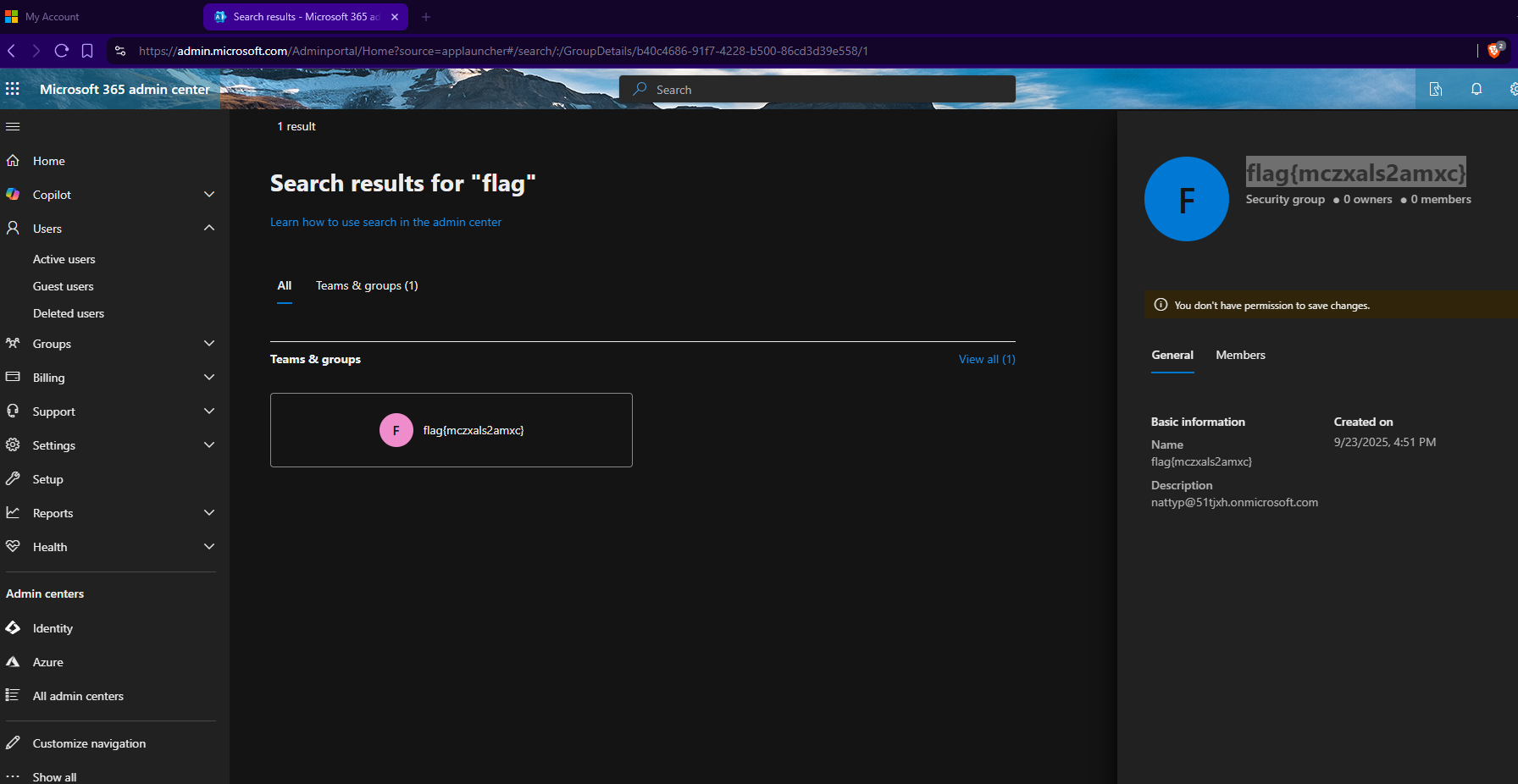The image size is (1518, 784).
Task: Click the Support headset icon
Action: (13, 411)
